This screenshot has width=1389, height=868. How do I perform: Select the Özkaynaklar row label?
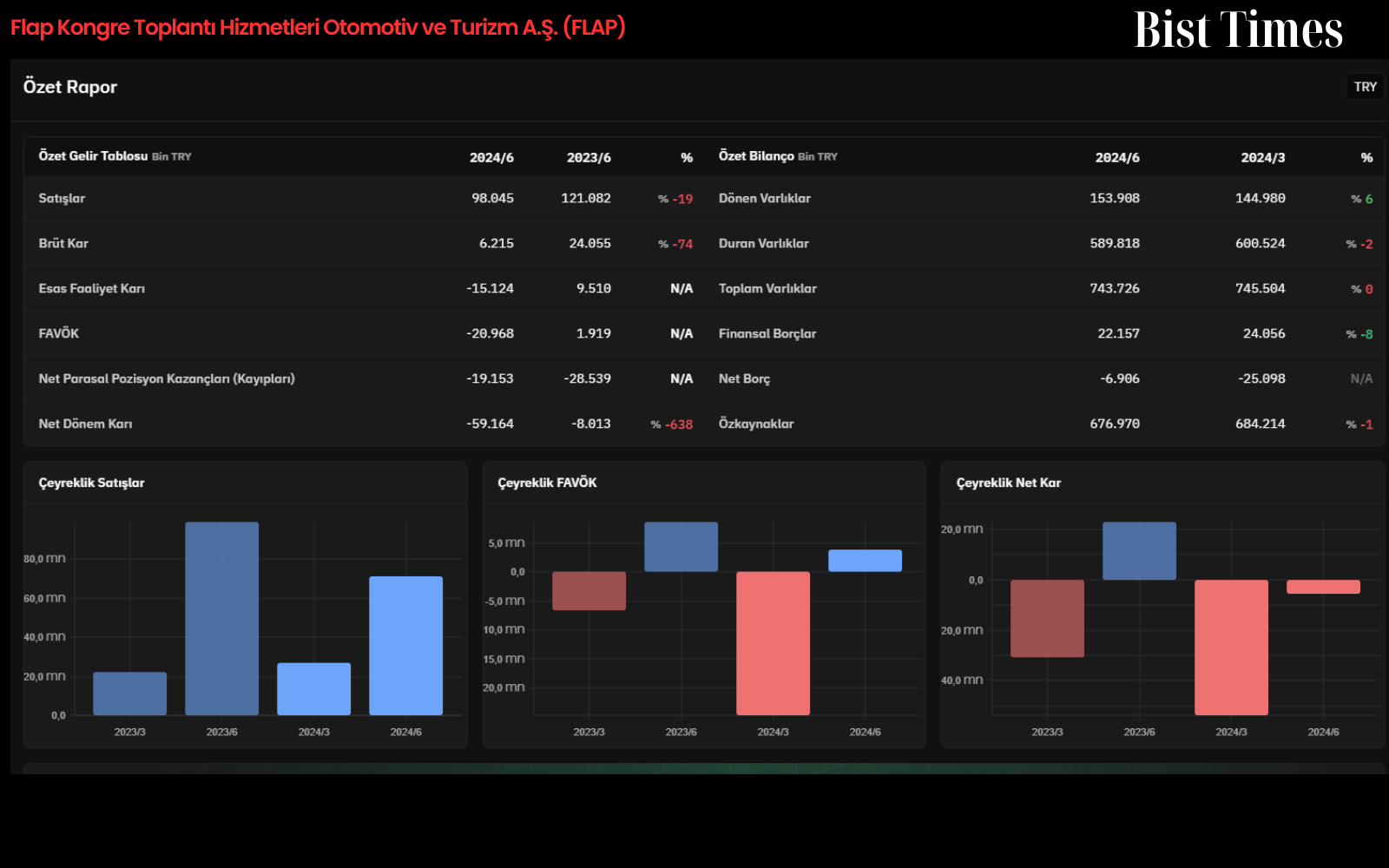[x=756, y=424]
